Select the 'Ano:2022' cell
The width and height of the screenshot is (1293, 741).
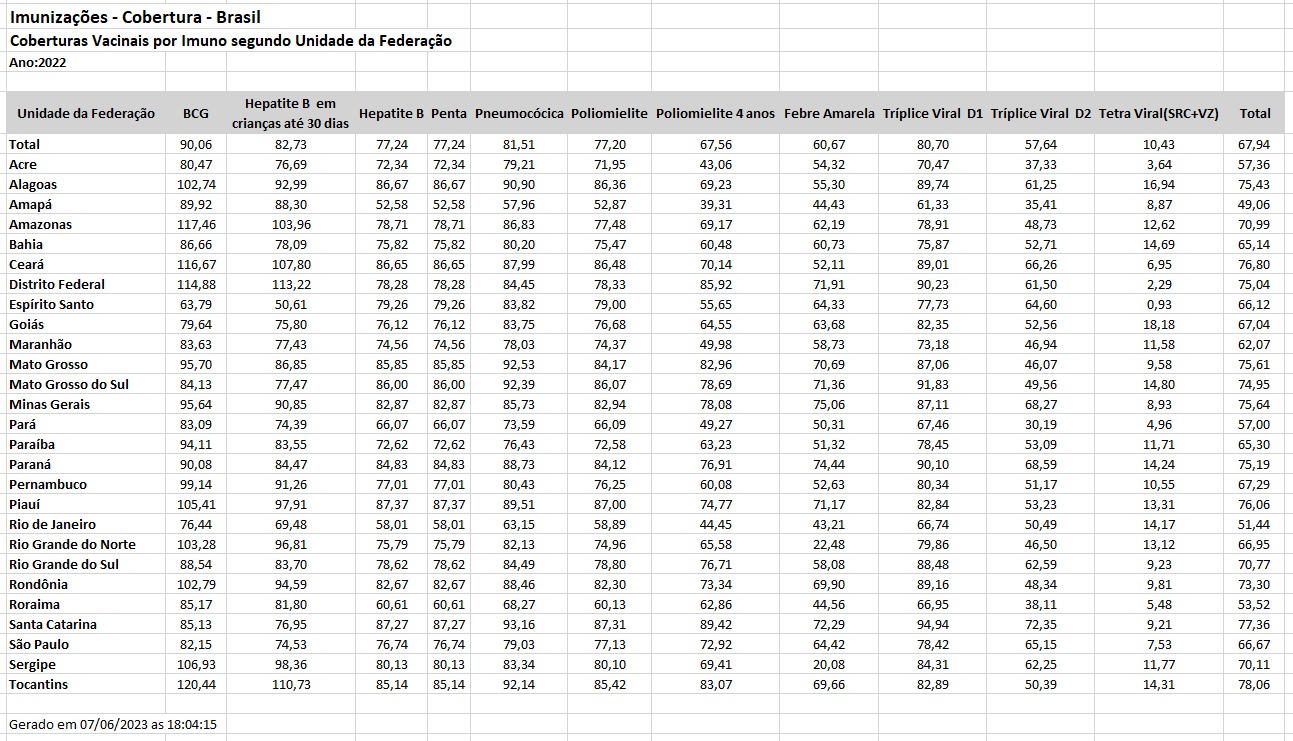pos(38,62)
